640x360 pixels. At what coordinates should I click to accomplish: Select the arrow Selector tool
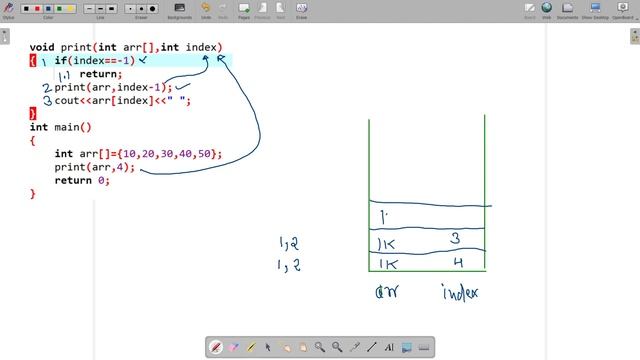pos(268,347)
